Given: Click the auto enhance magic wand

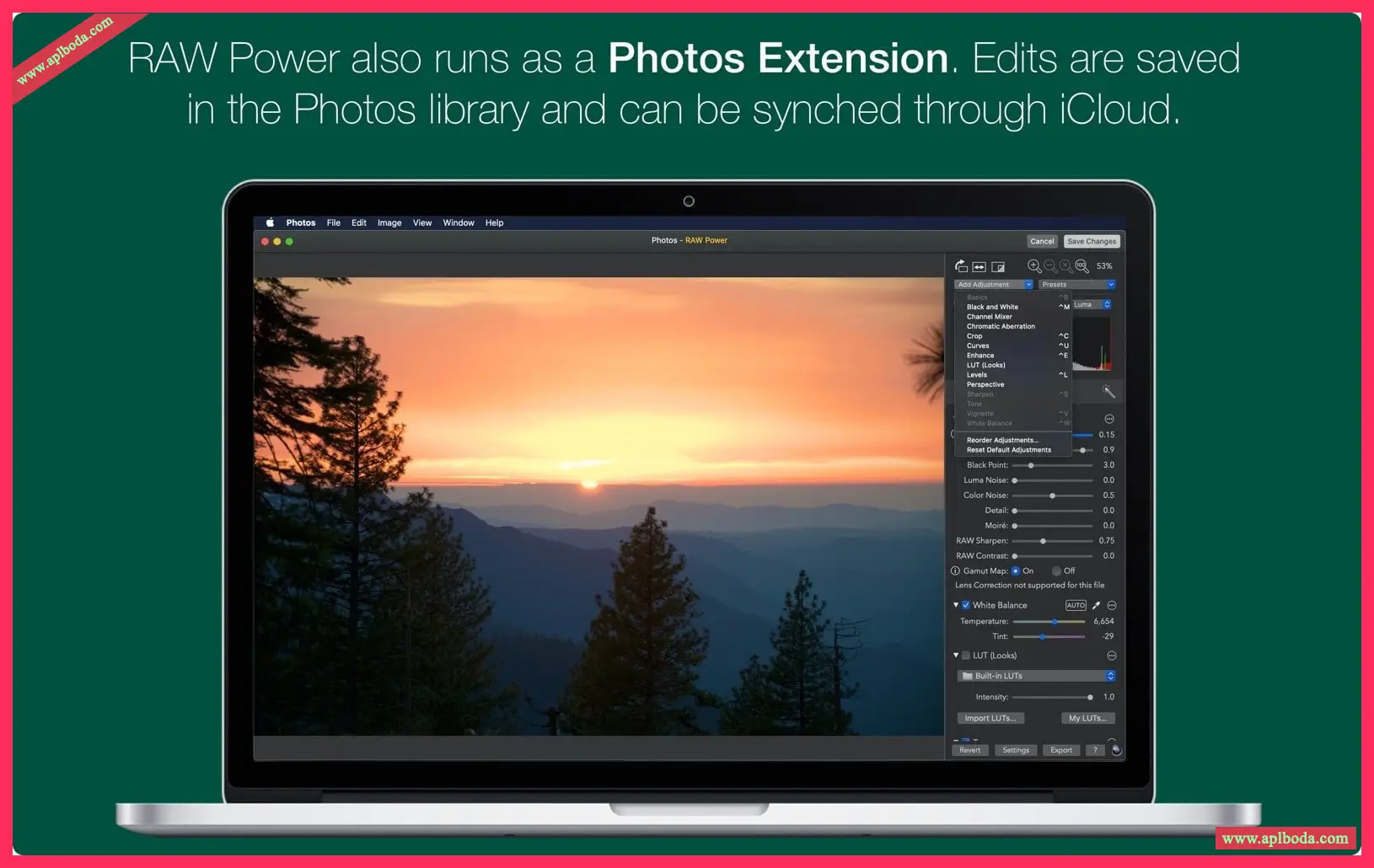Looking at the screenshot, I should pos(1108,392).
